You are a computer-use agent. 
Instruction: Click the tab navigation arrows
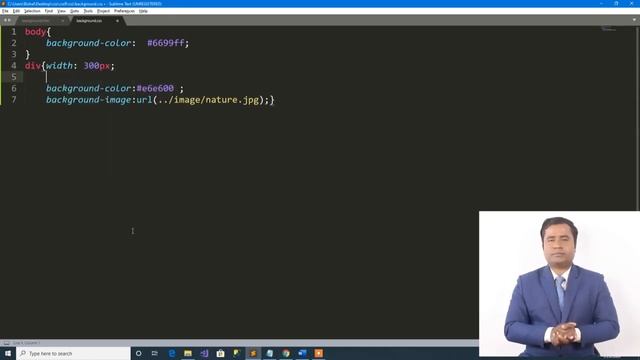tap(7, 20)
